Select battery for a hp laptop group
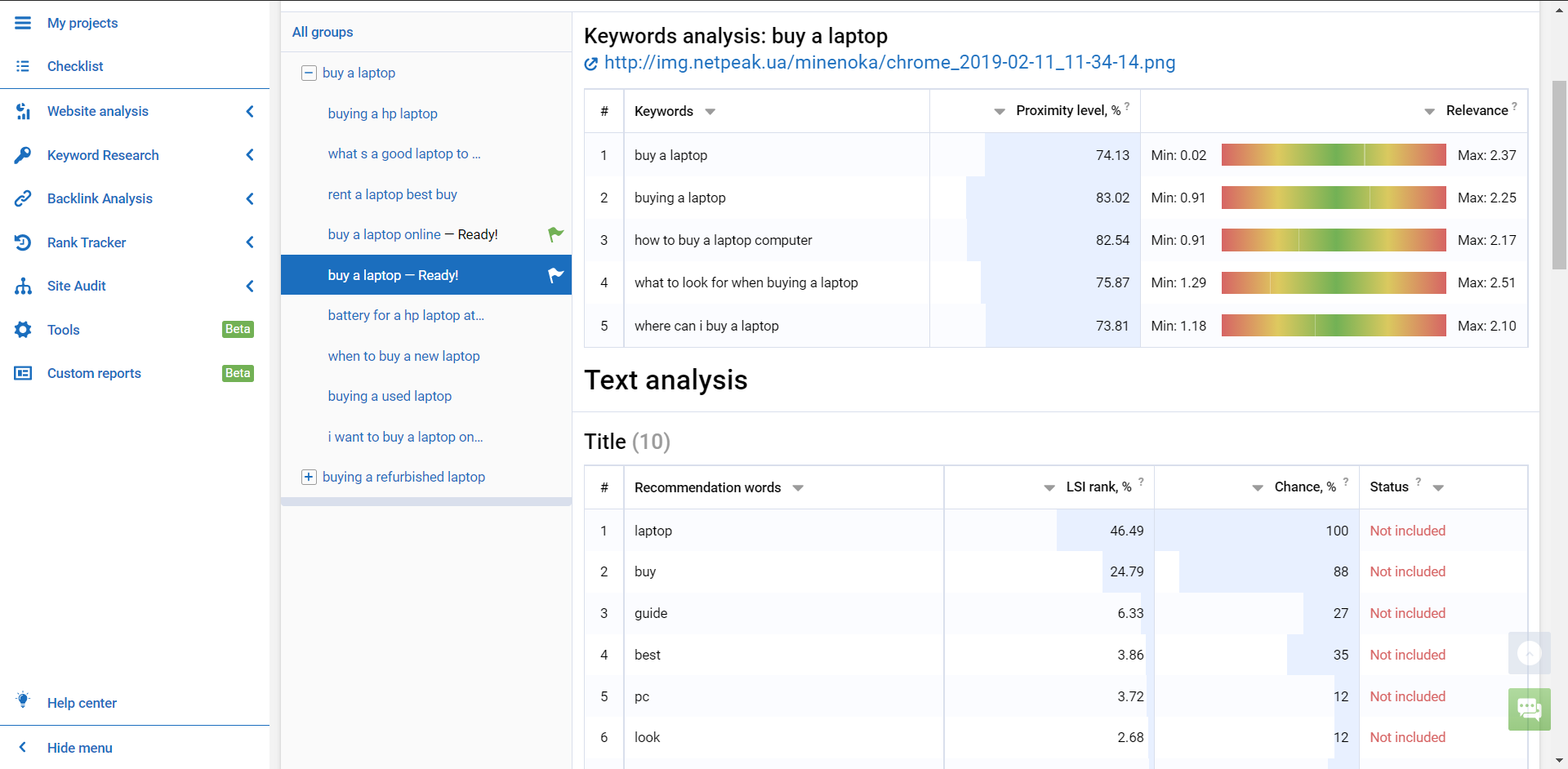The image size is (1568, 769). click(406, 315)
